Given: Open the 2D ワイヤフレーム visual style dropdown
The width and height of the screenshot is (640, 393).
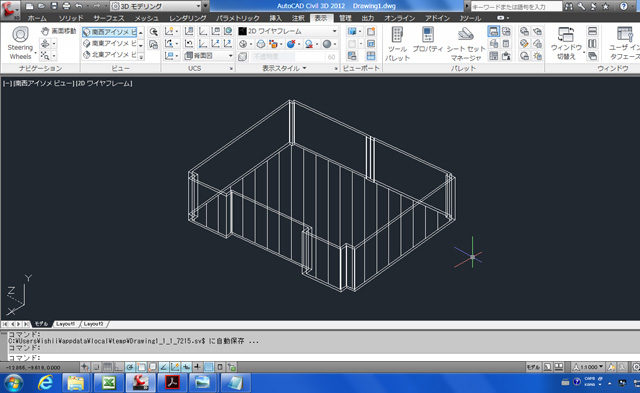Looking at the screenshot, I should pyautogui.click(x=288, y=31).
